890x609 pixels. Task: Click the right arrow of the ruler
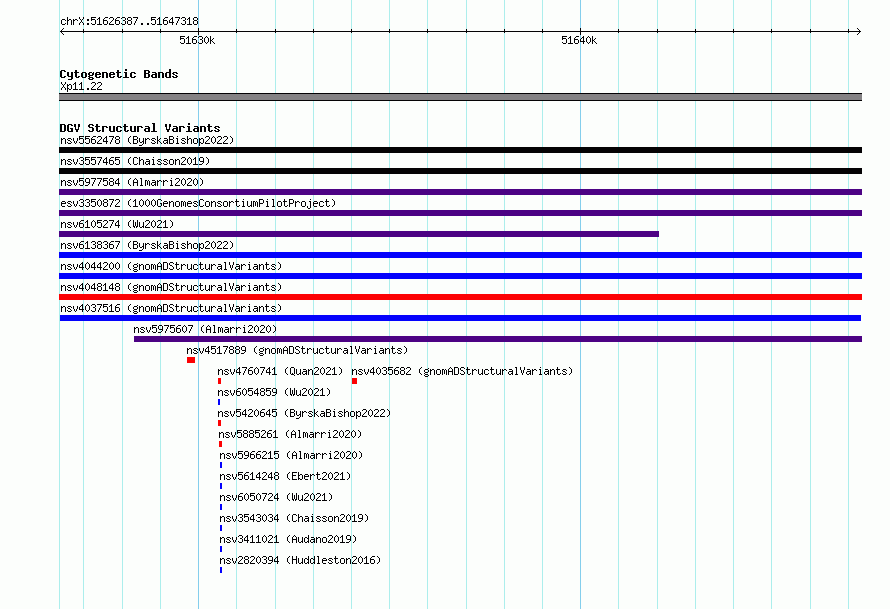click(858, 31)
